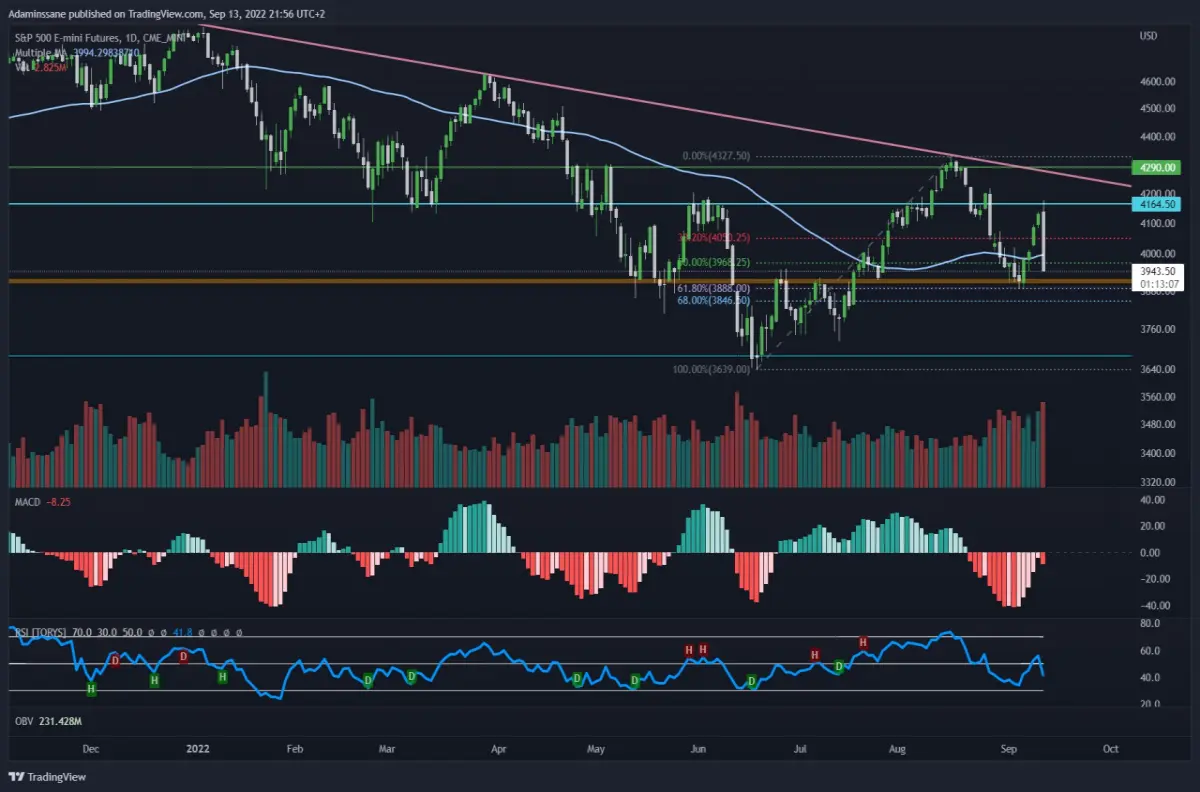The height and width of the screenshot is (792, 1200).
Task: Click the 2022 label on time axis
Action: [197, 747]
